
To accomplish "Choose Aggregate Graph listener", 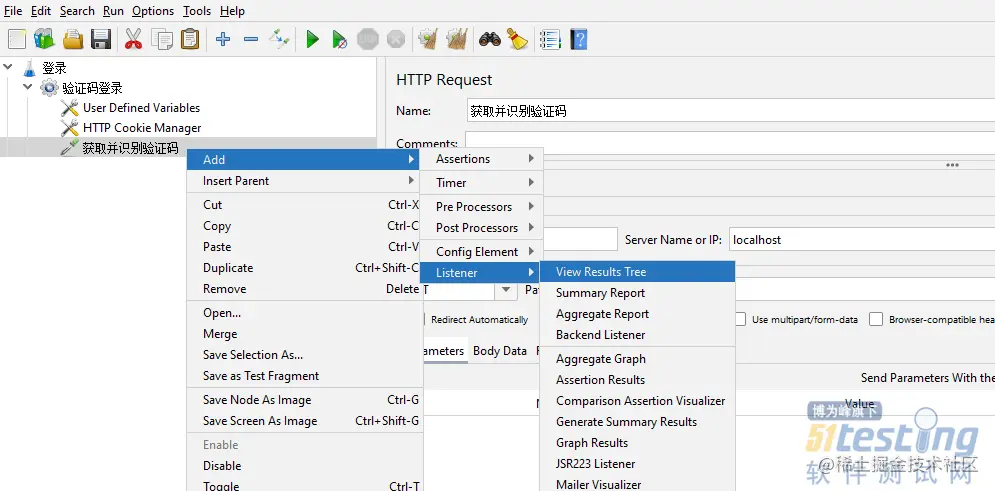I will 637,358.
